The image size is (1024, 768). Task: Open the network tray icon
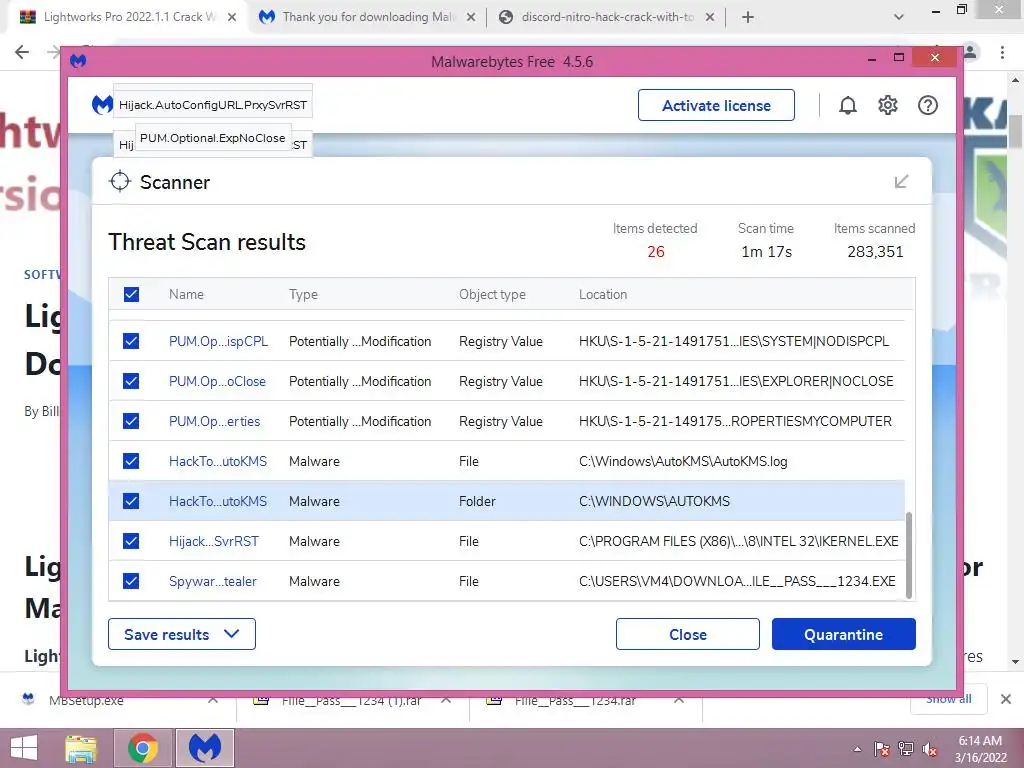tap(905, 749)
